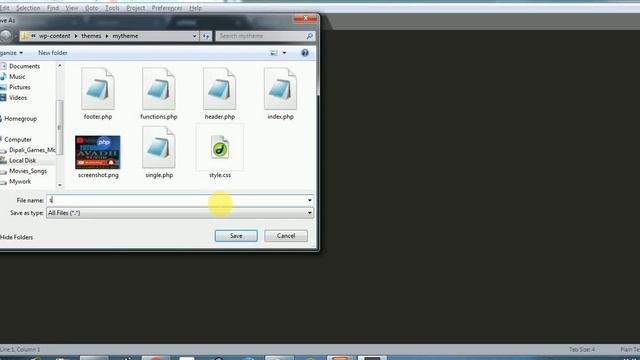Select the style.css file icon
Viewport: 640px width, 360px height.
(x=220, y=147)
